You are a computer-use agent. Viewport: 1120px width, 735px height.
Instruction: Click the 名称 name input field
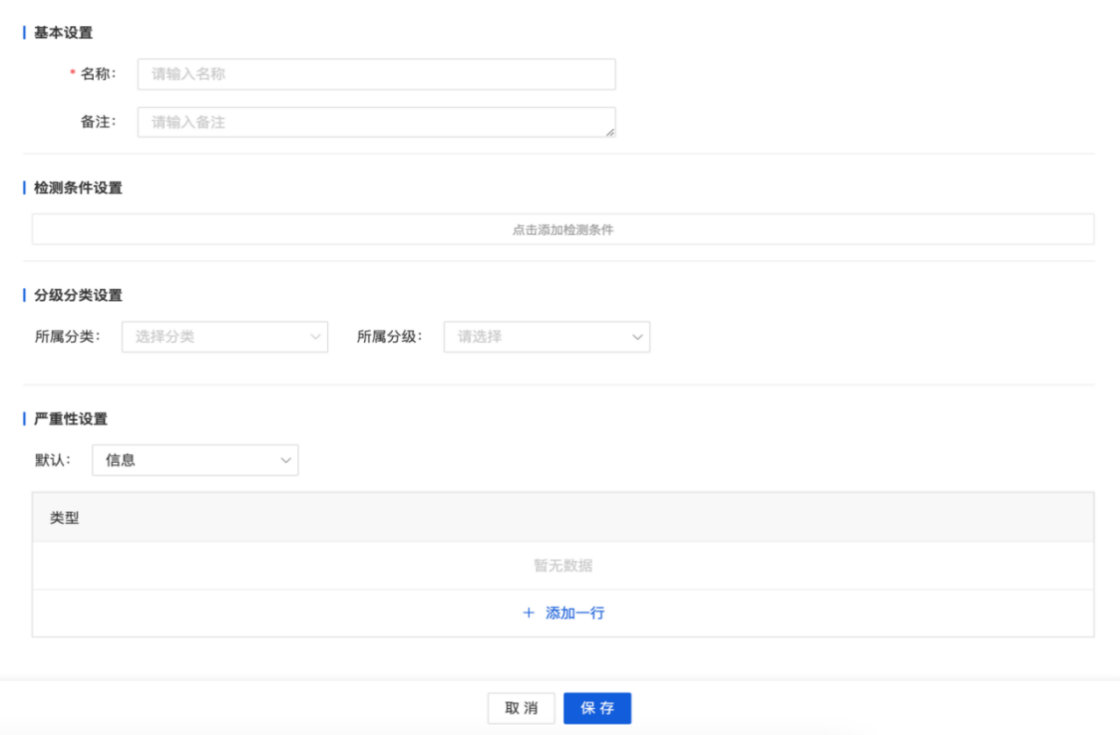coord(376,74)
